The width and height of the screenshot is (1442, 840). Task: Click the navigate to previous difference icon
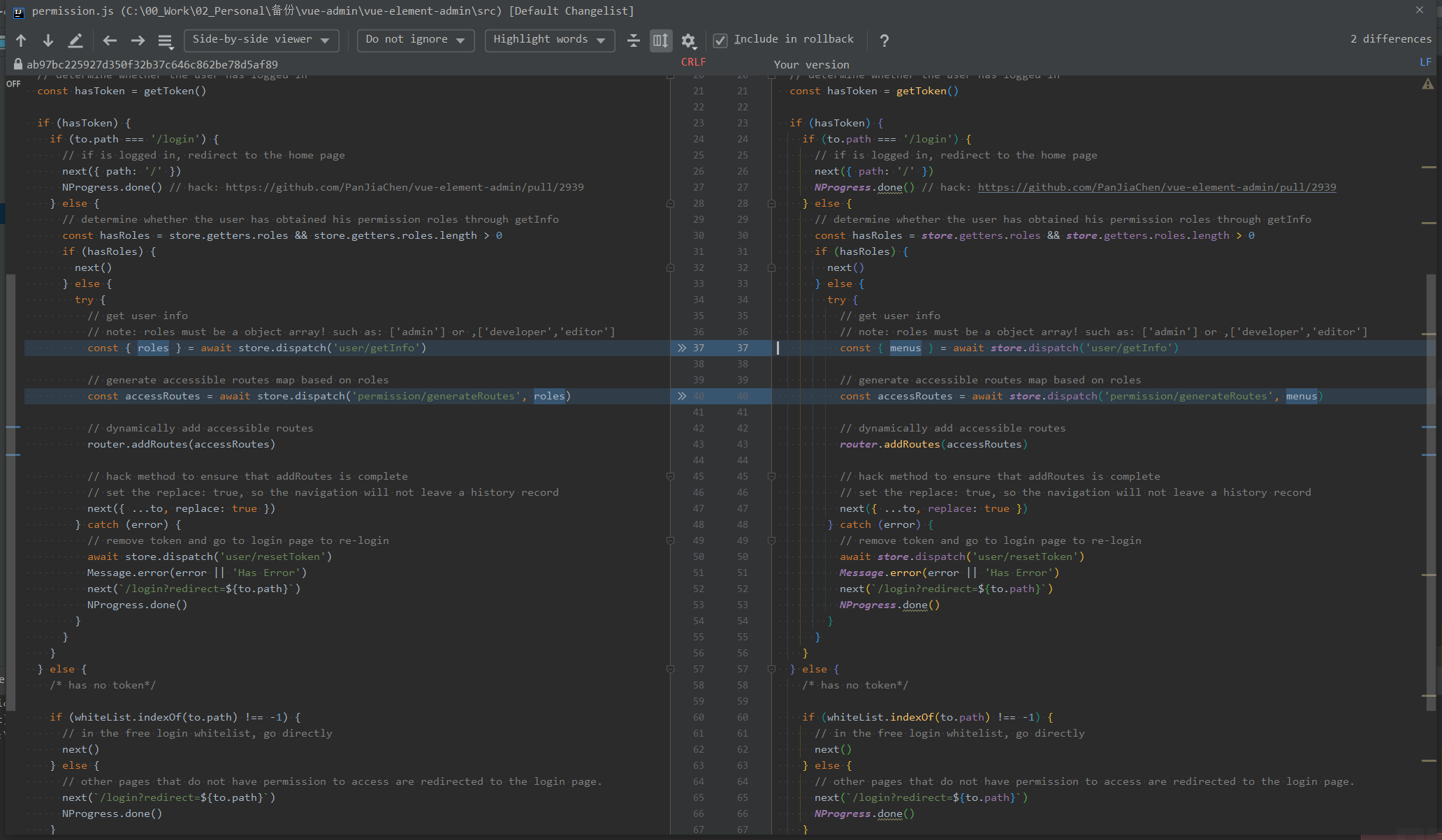[x=22, y=40]
